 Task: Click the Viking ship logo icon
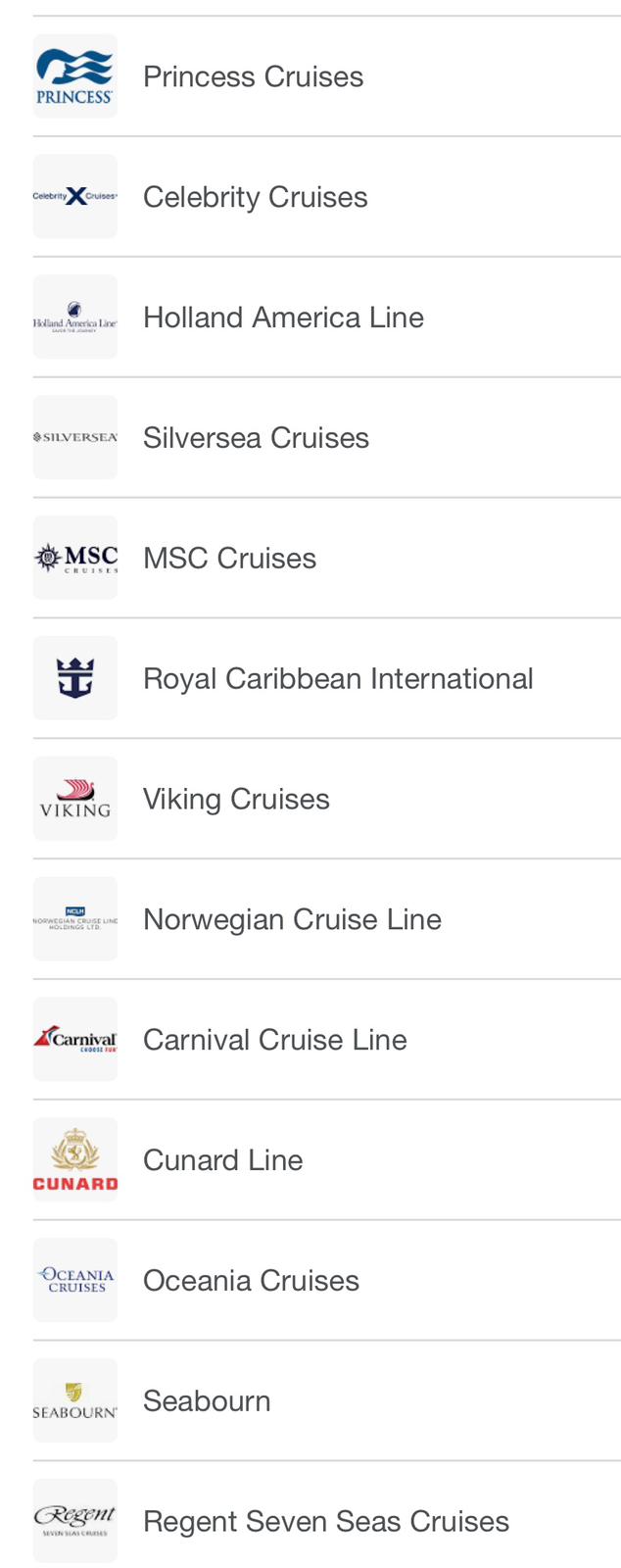click(x=75, y=799)
